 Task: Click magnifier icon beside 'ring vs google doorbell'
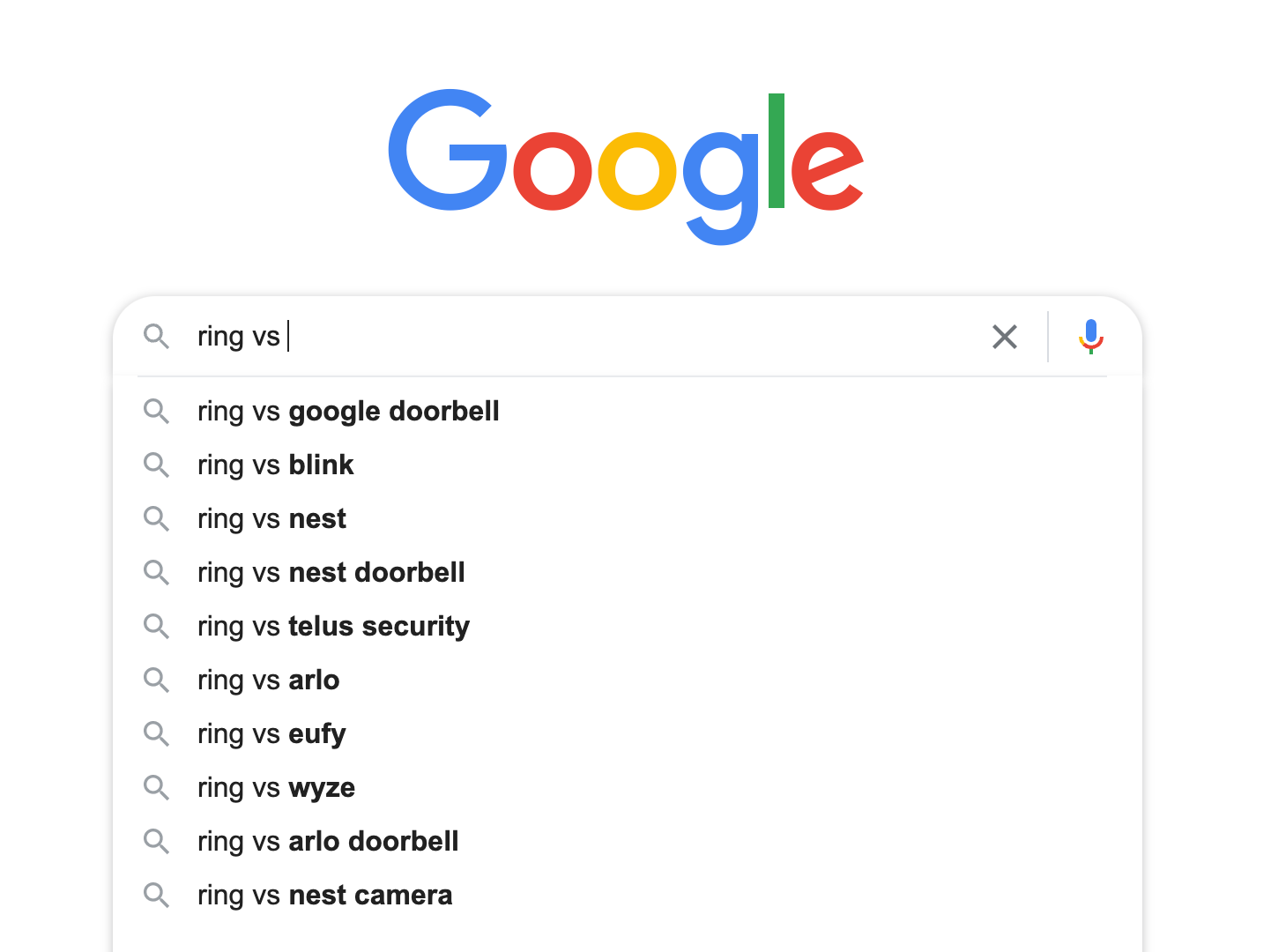click(157, 411)
